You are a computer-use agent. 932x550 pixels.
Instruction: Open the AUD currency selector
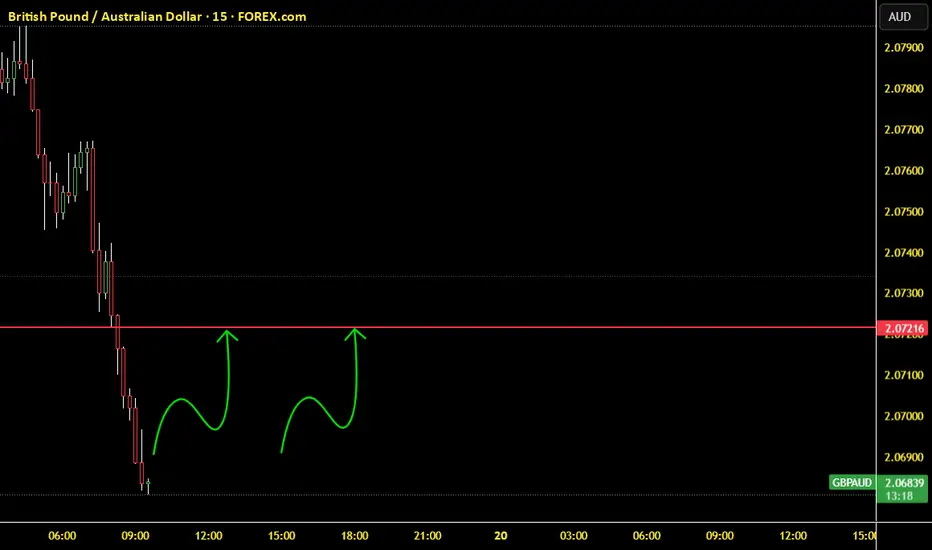pyautogui.click(x=902, y=17)
